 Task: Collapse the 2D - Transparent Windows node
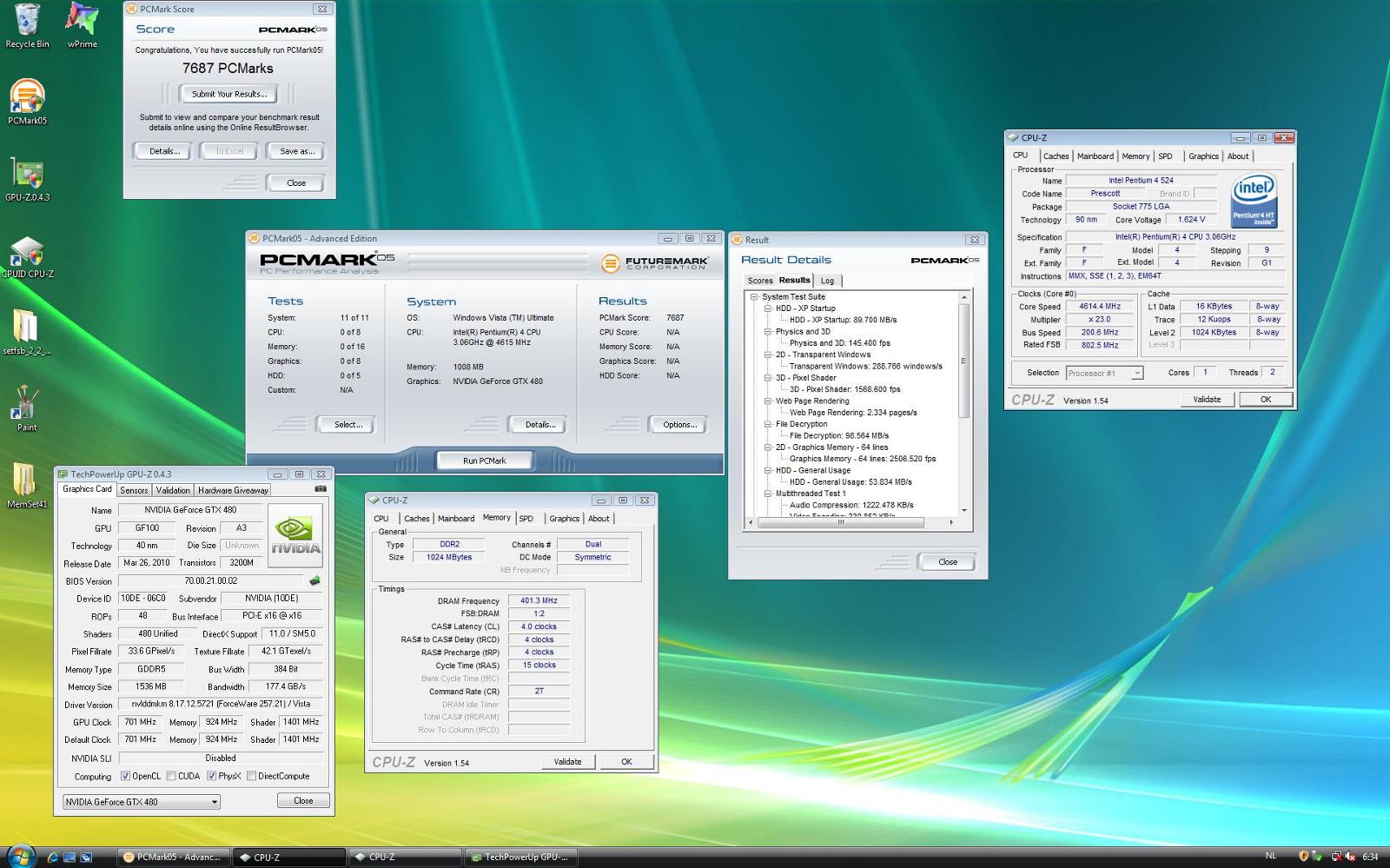tap(768, 354)
